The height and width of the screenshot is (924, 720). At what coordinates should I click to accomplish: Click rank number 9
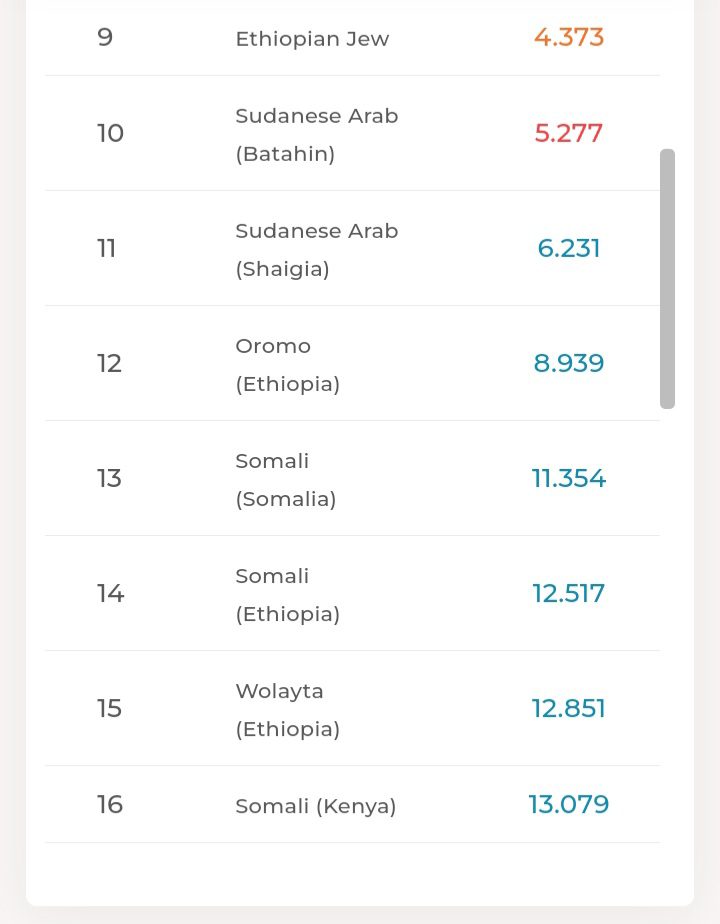point(105,38)
